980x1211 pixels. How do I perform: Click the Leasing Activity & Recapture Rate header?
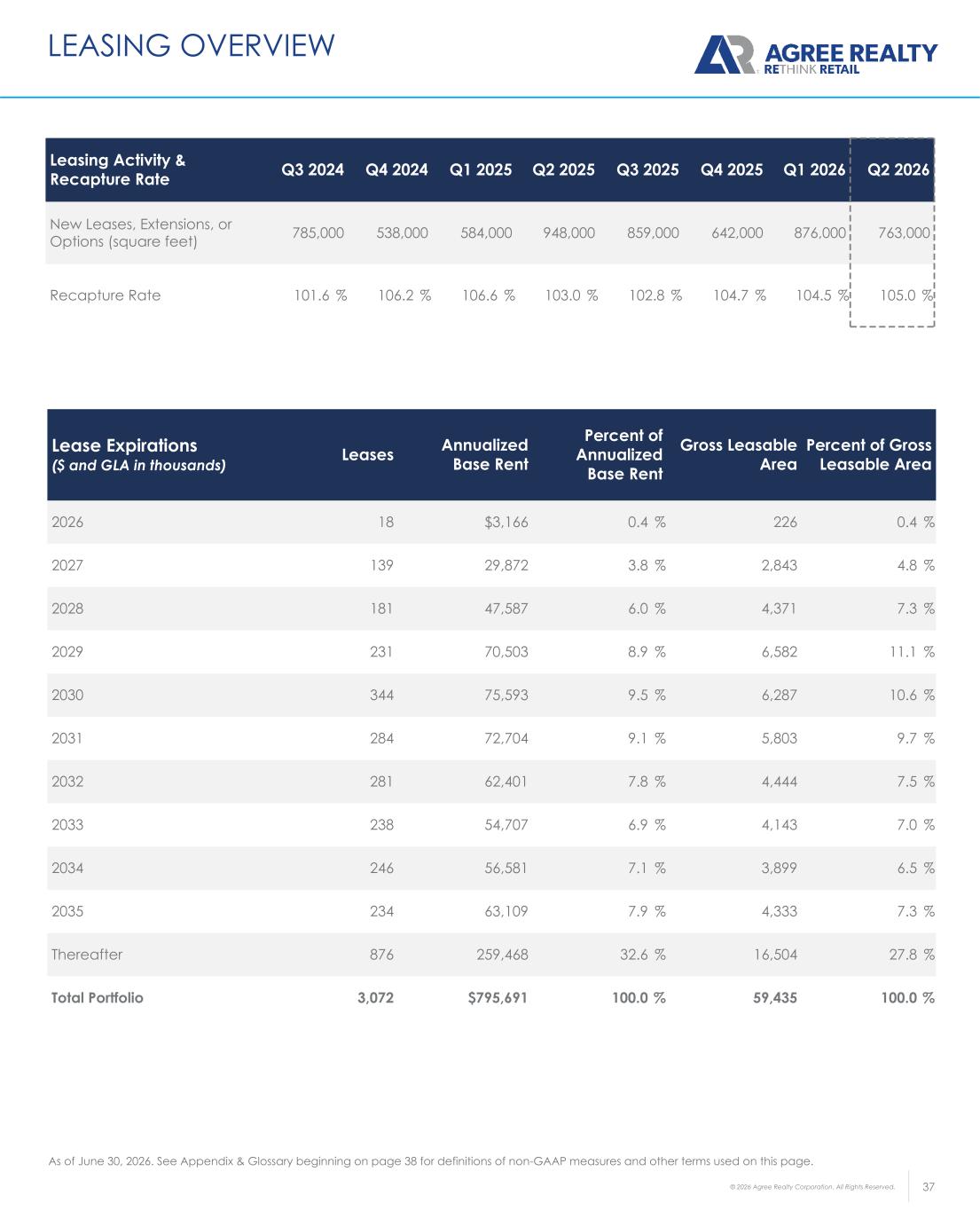coord(118,169)
